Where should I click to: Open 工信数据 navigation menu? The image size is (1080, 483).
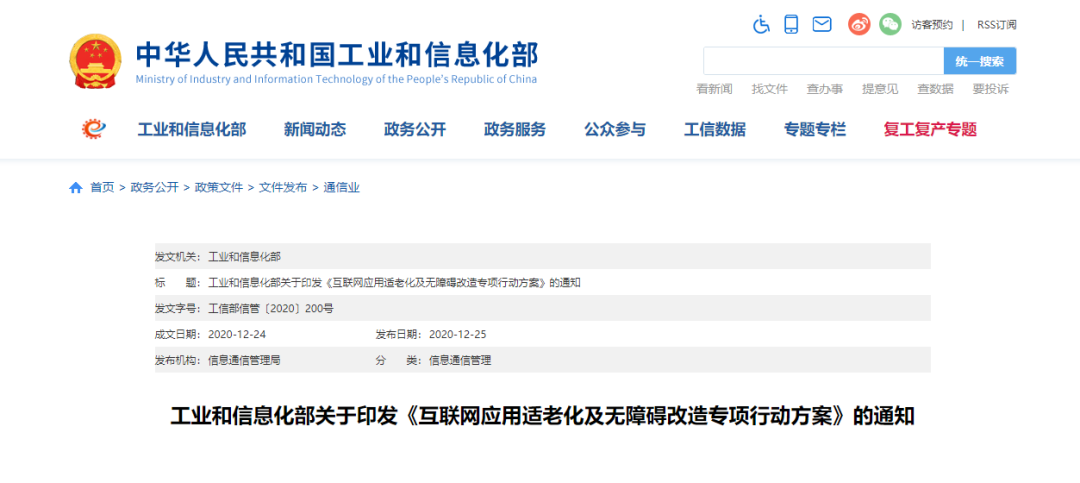(715, 129)
